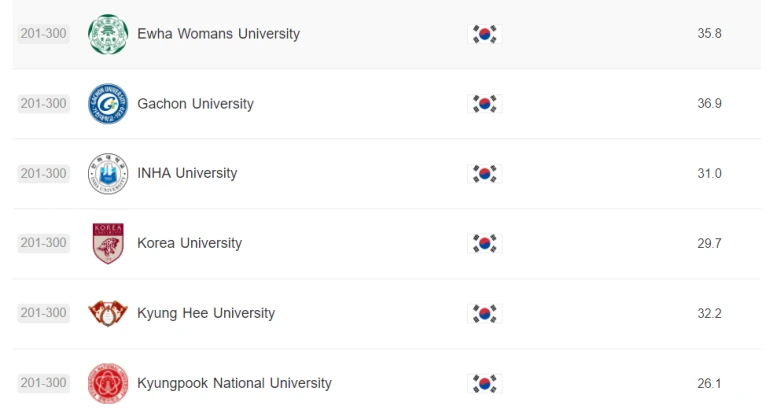
Task: Click the Gachon University logo
Action: coord(108,104)
